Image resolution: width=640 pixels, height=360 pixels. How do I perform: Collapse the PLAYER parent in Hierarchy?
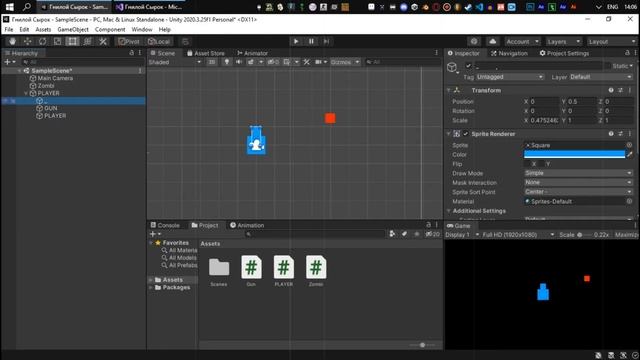(x=27, y=93)
